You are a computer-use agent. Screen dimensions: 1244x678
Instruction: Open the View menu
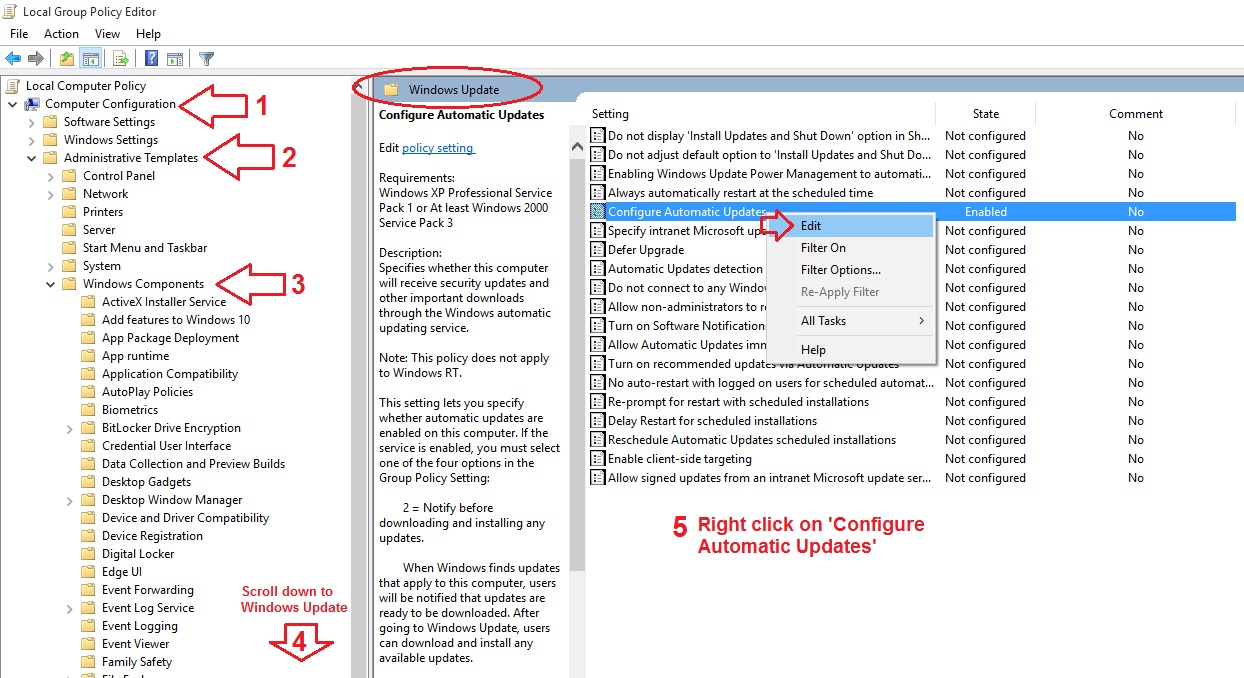[107, 34]
